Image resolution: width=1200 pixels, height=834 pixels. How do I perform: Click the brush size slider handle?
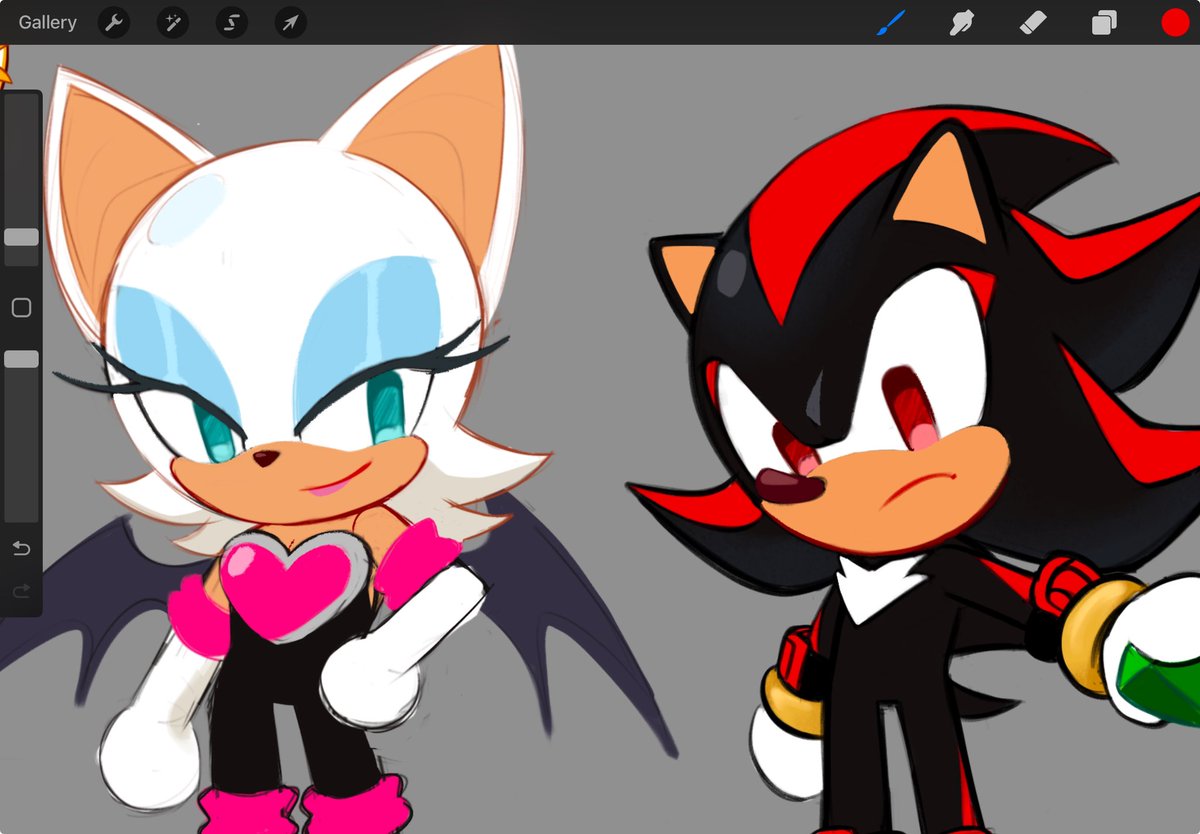tap(21, 237)
